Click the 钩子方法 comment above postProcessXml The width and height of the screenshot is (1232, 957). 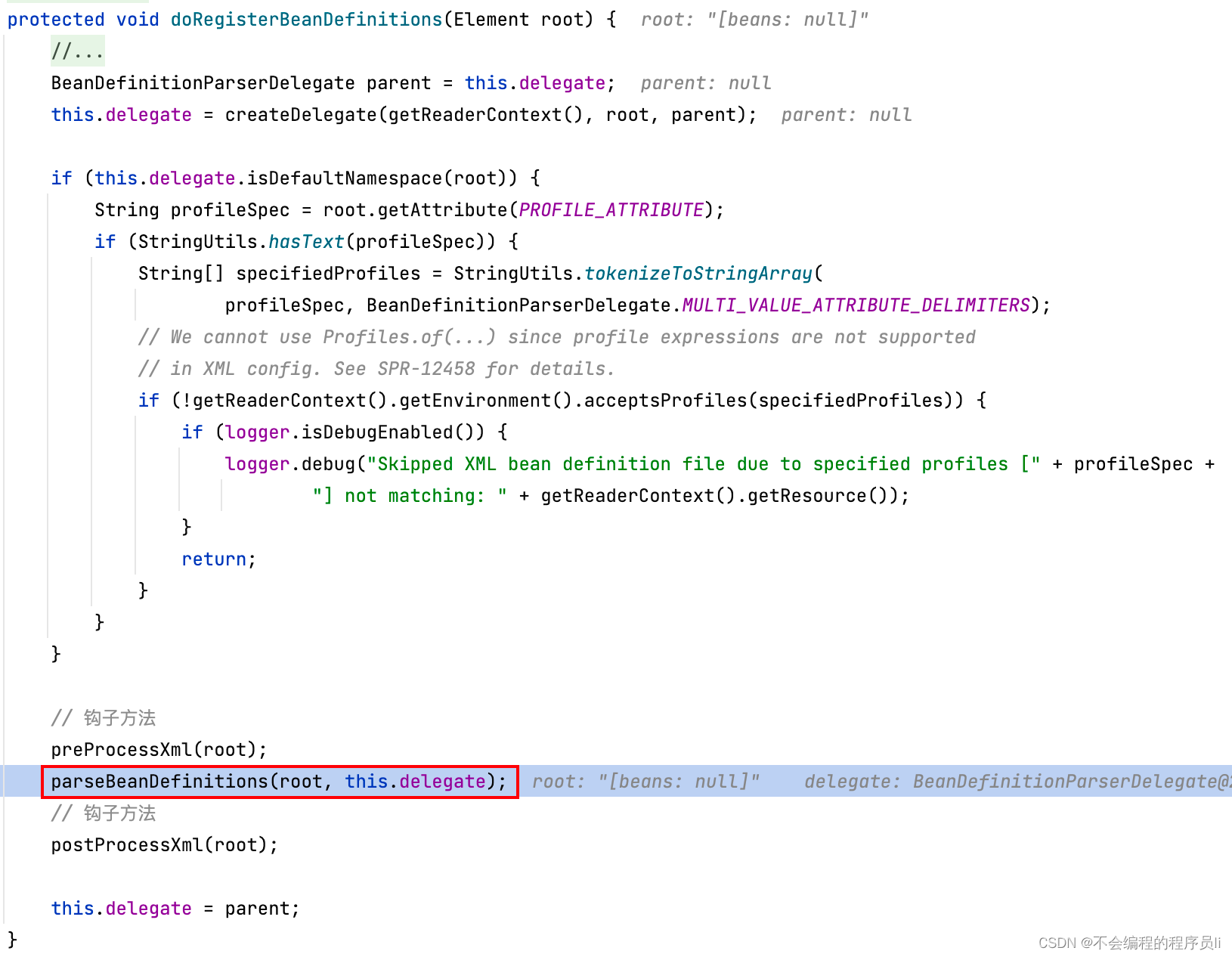pos(104,813)
